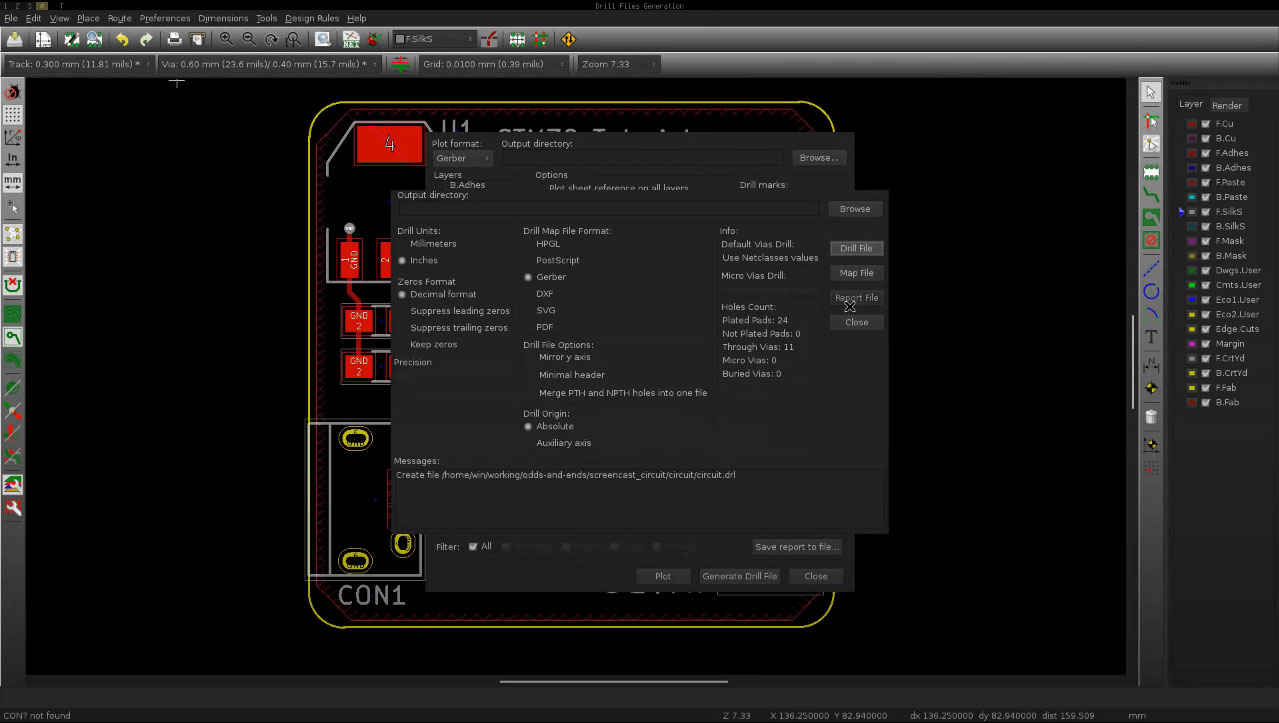Switch units to millimeters icon

tap(13, 183)
